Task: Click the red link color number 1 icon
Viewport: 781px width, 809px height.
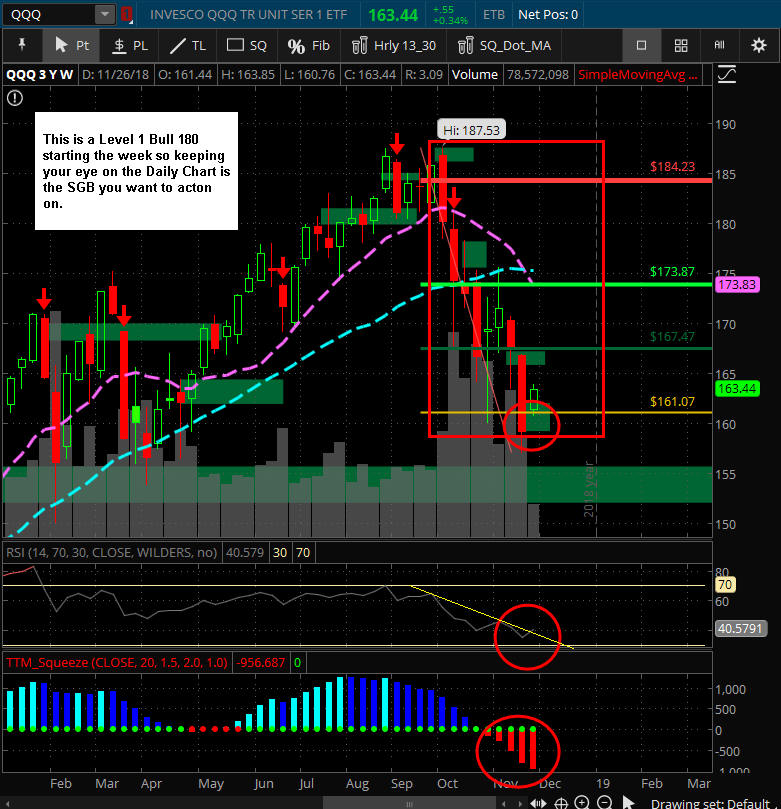Action: (x=126, y=14)
